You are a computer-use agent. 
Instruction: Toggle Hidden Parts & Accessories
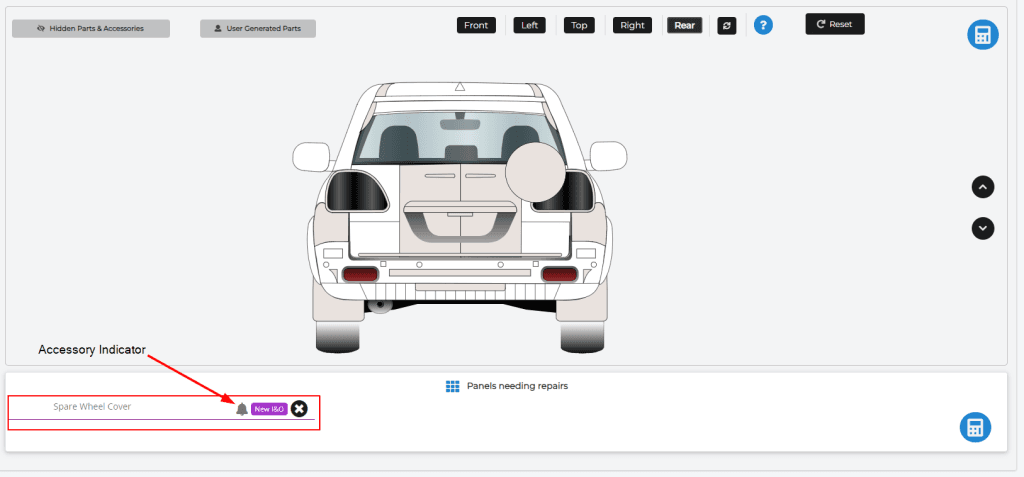click(x=91, y=28)
